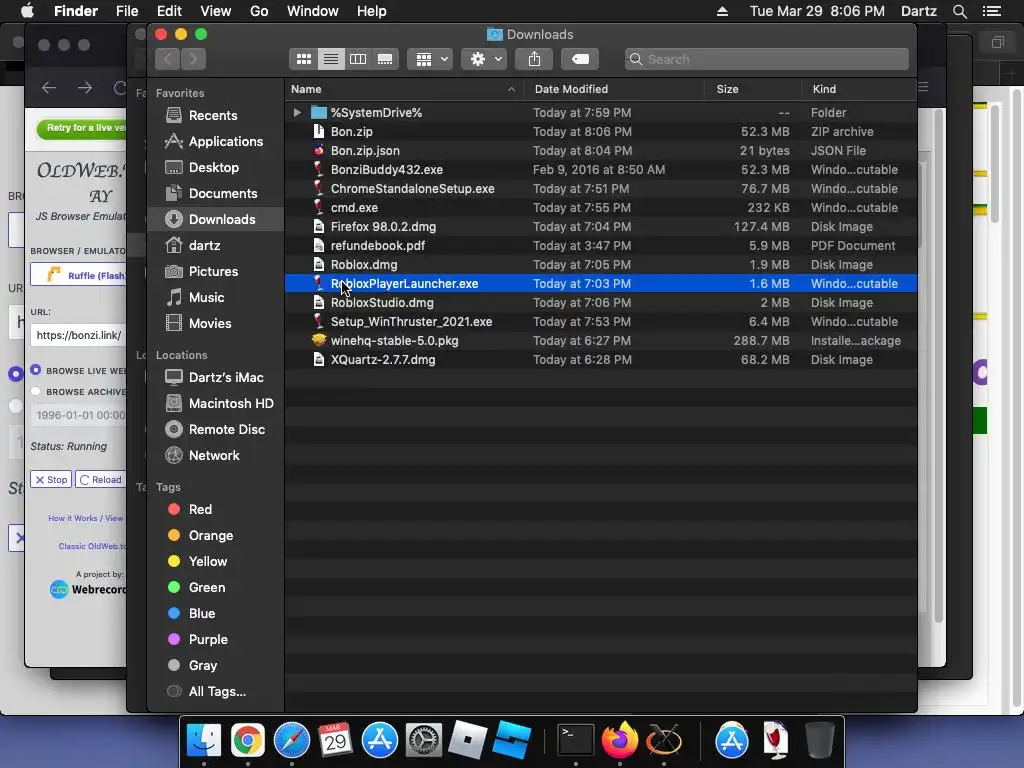Open the File menu

[x=127, y=11]
